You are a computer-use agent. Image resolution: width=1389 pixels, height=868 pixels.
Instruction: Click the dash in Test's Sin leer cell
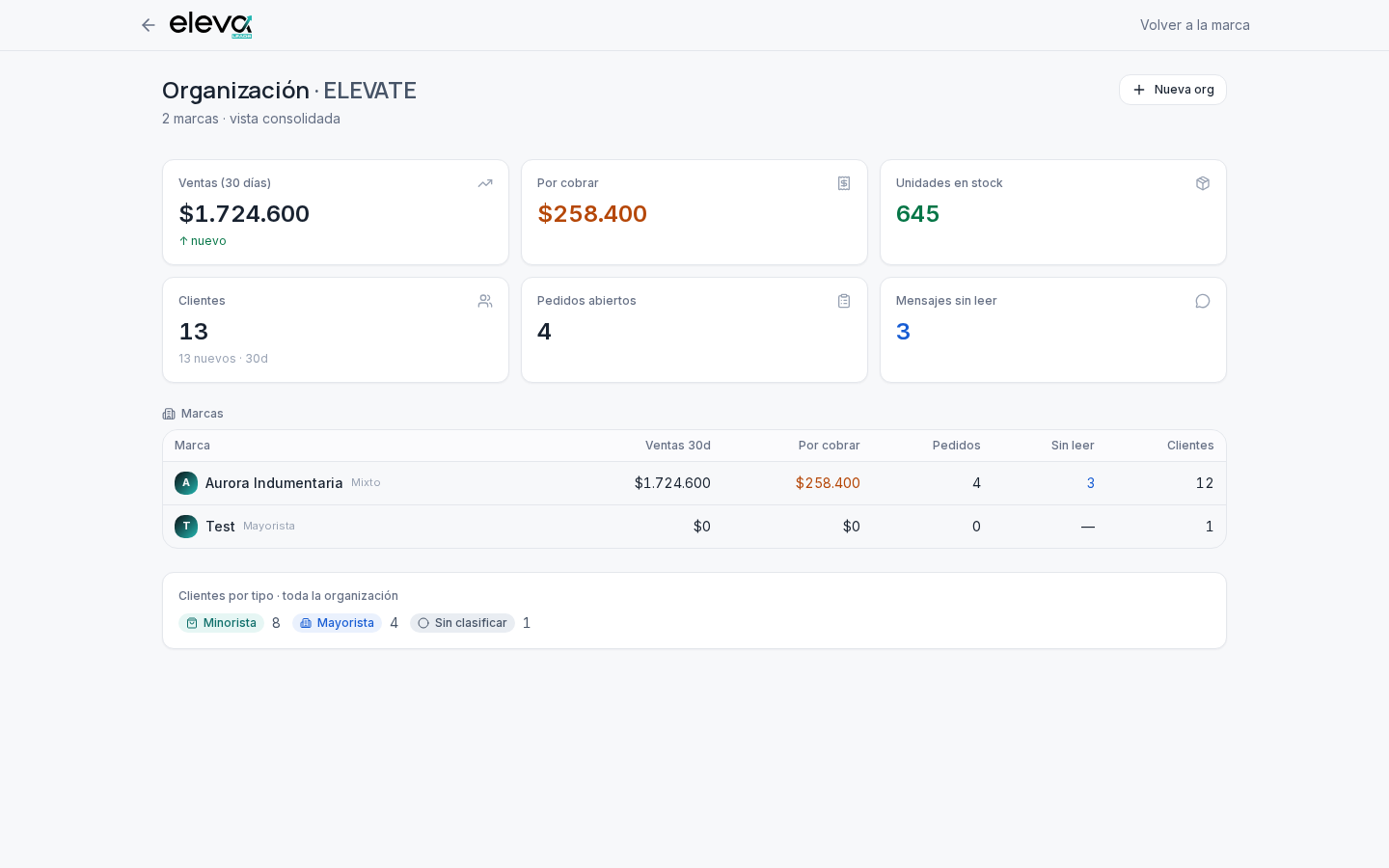(x=1088, y=527)
